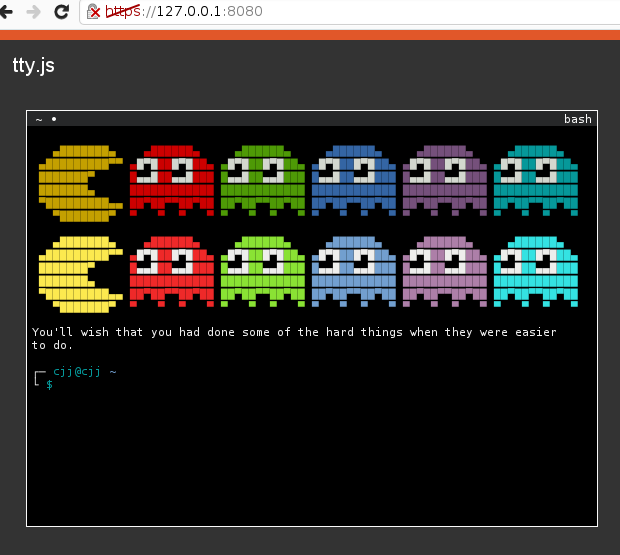Click the bash label in terminal title bar
Image resolution: width=620 pixels, height=555 pixels.
(578, 119)
